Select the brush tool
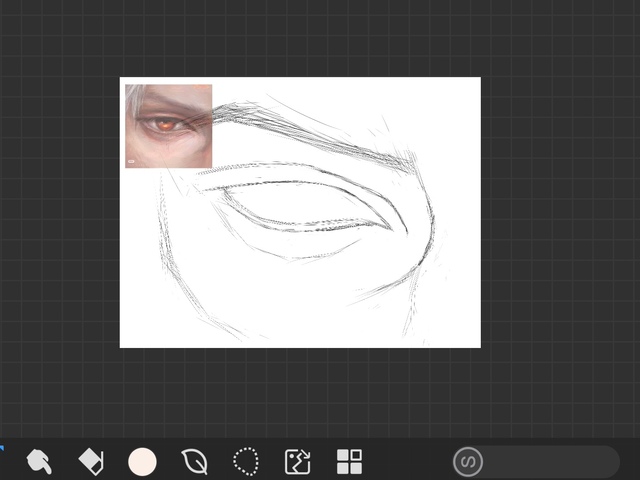The width and height of the screenshot is (640, 480). (x=39, y=461)
